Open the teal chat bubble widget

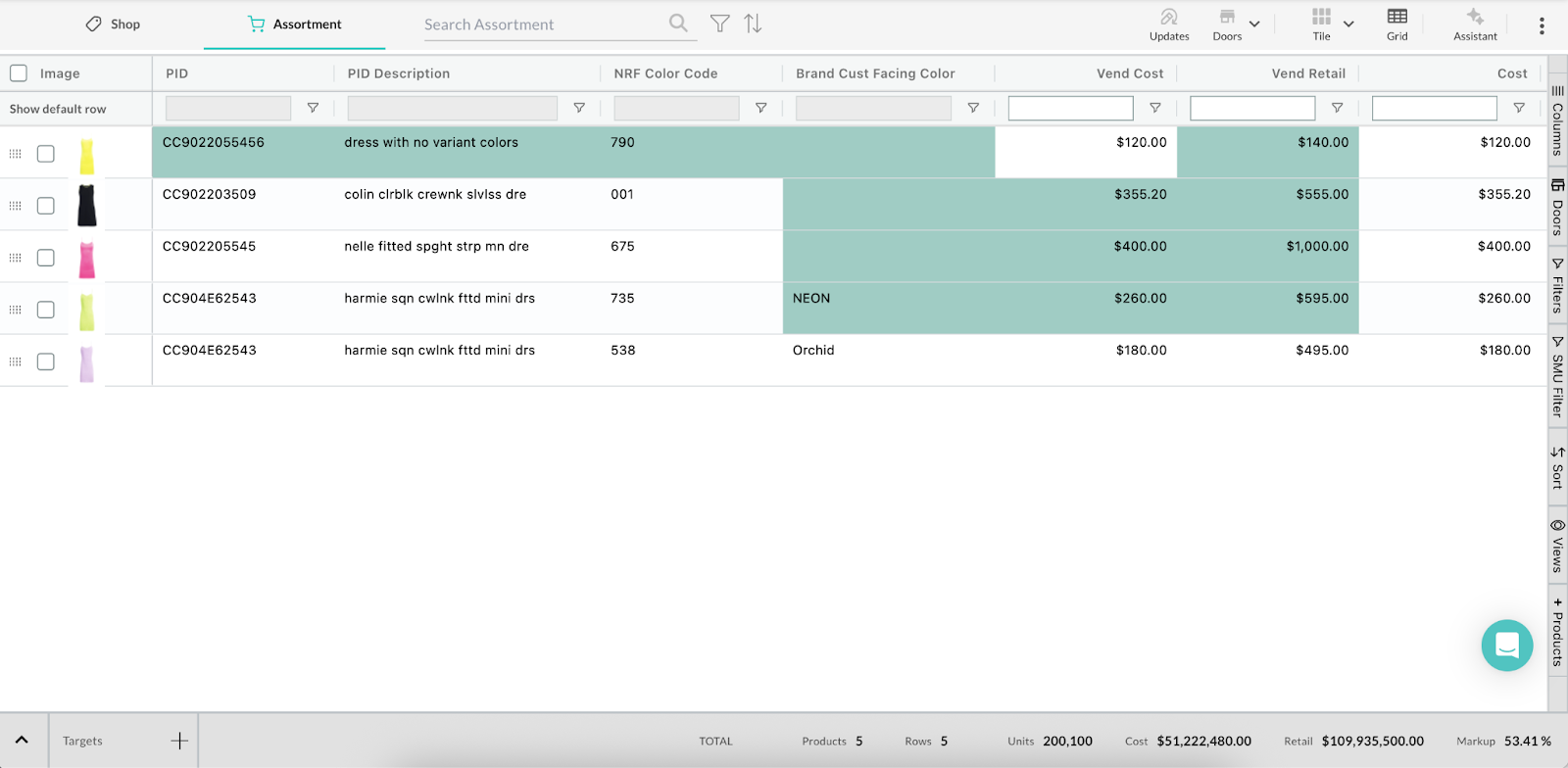point(1506,646)
